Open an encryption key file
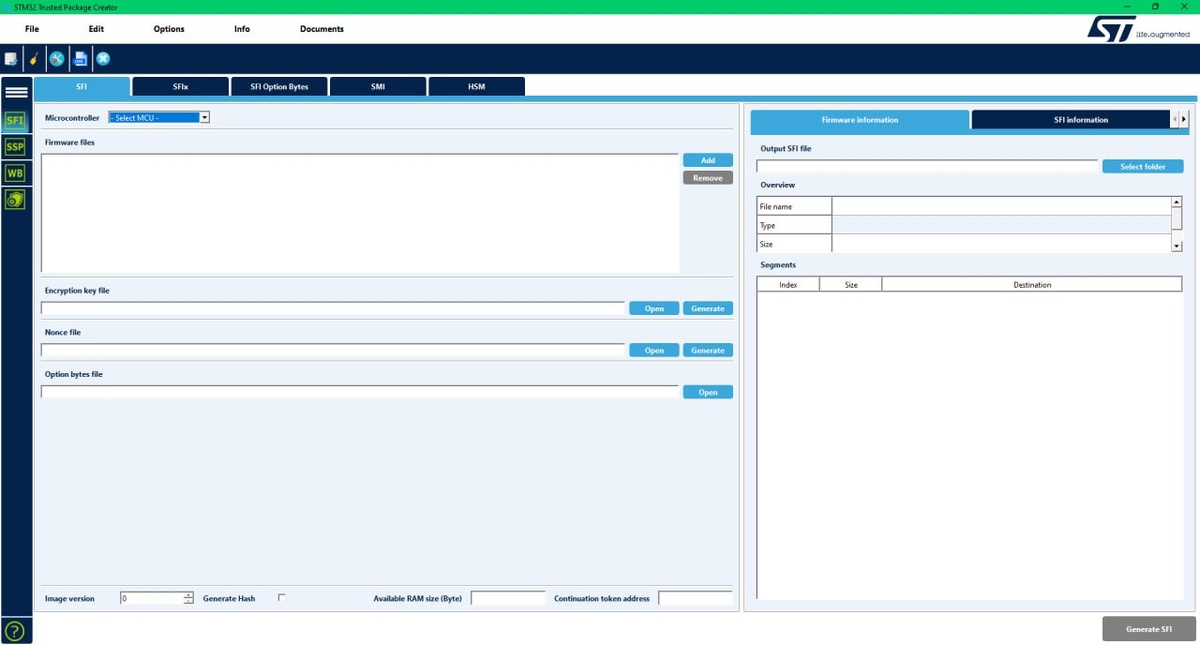Image resolution: width=1200 pixels, height=645 pixels. 654,308
